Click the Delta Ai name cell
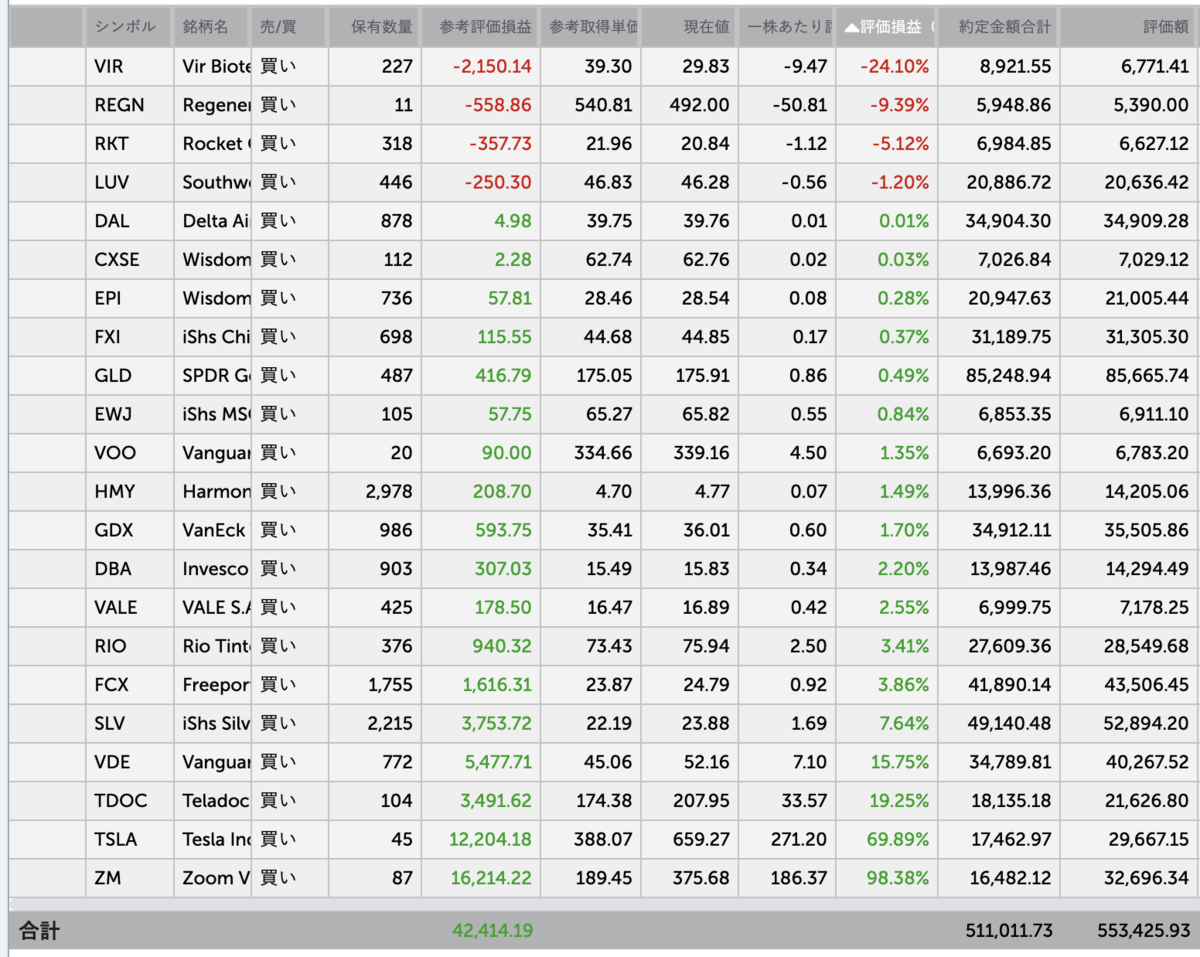The width and height of the screenshot is (1200, 957). [212, 221]
